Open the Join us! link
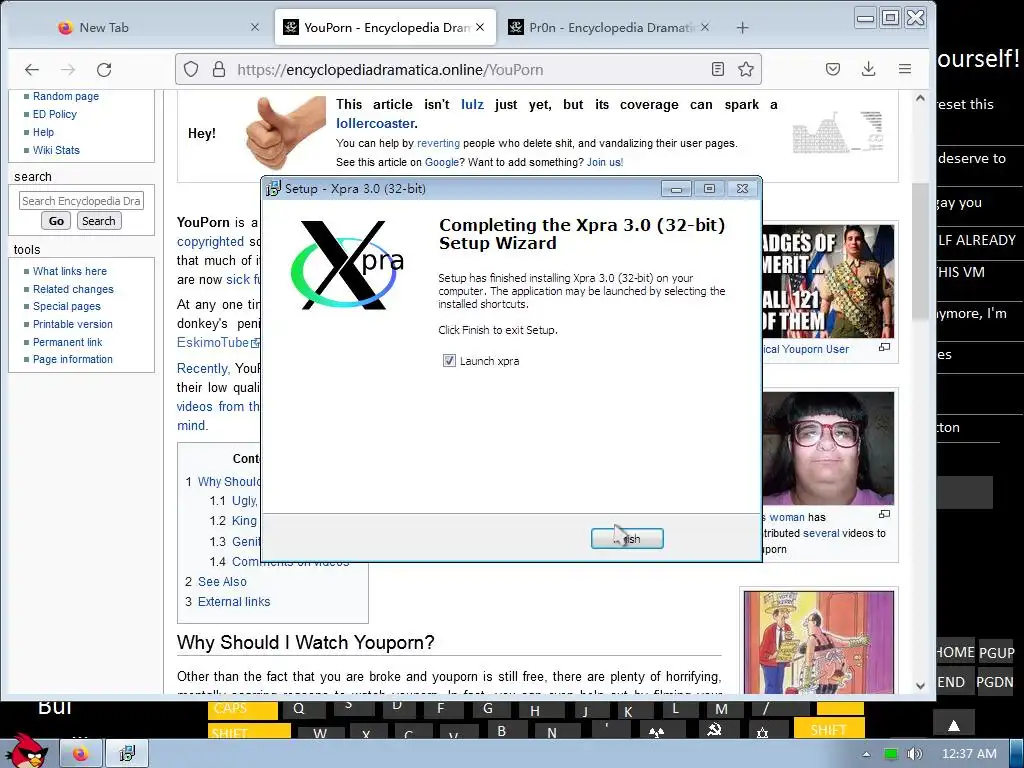The width and height of the screenshot is (1024, 768). (x=605, y=162)
